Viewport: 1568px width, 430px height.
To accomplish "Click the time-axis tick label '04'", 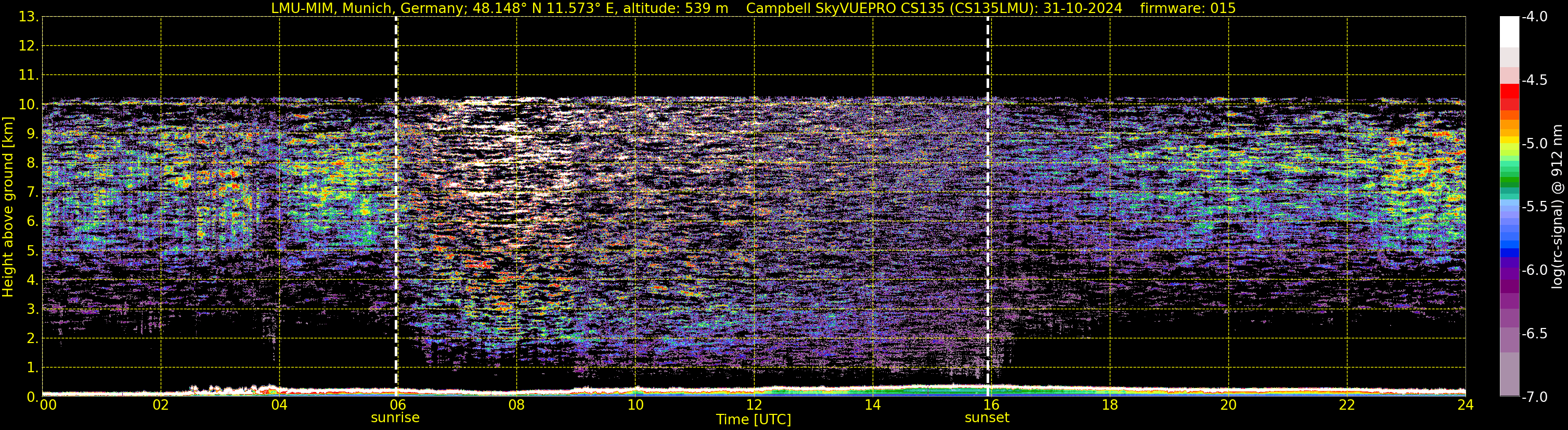I will coord(279,405).
